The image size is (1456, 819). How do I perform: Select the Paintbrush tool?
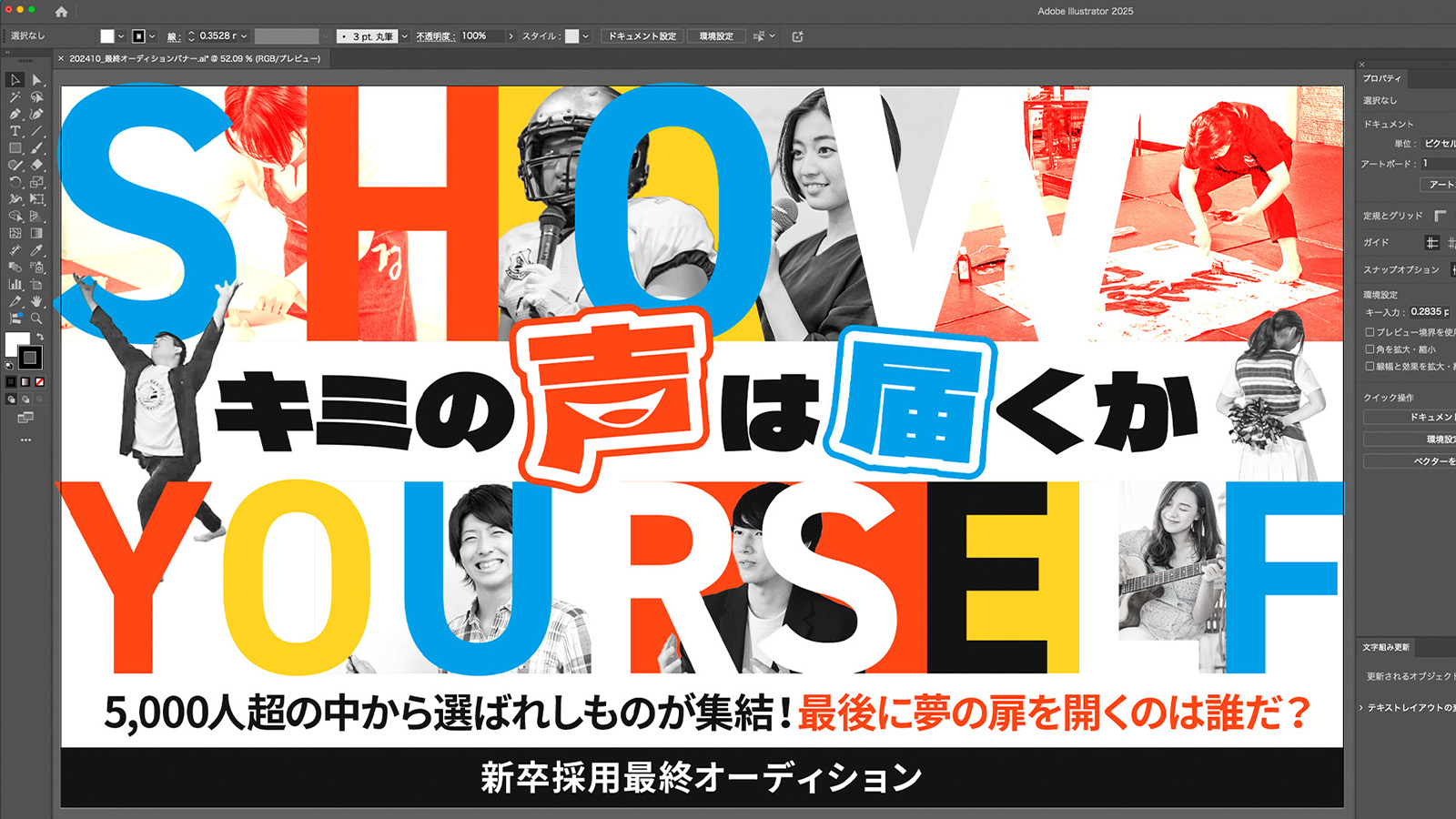(x=37, y=147)
